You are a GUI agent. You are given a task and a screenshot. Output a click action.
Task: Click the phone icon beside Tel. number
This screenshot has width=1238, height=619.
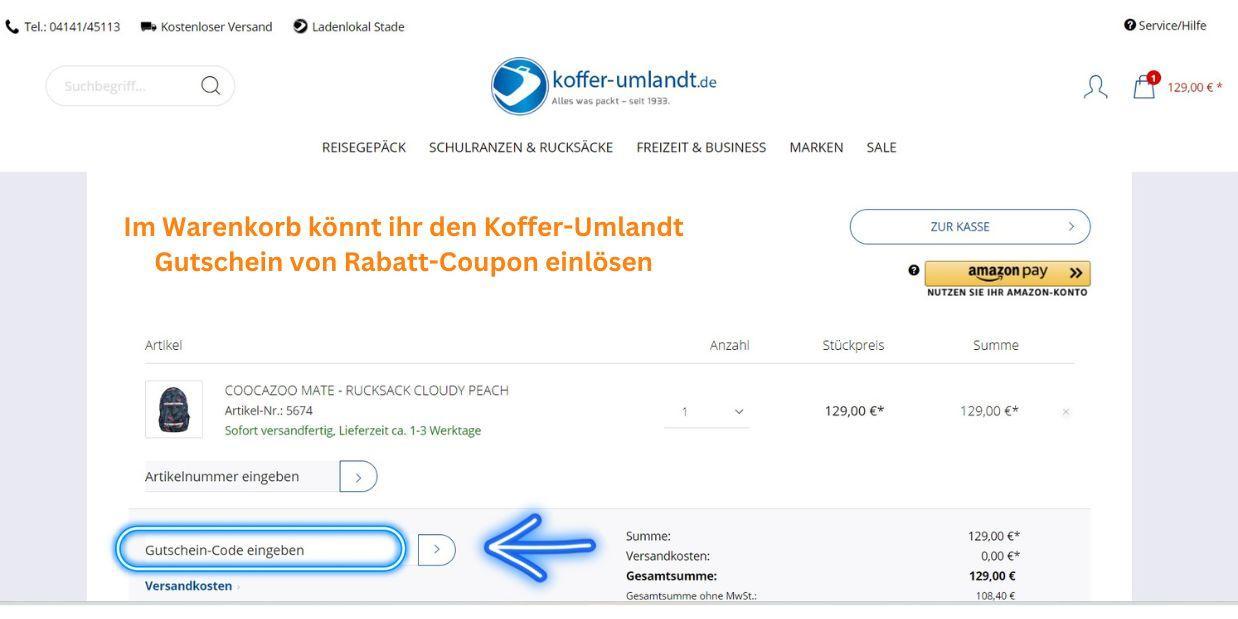(12, 27)
